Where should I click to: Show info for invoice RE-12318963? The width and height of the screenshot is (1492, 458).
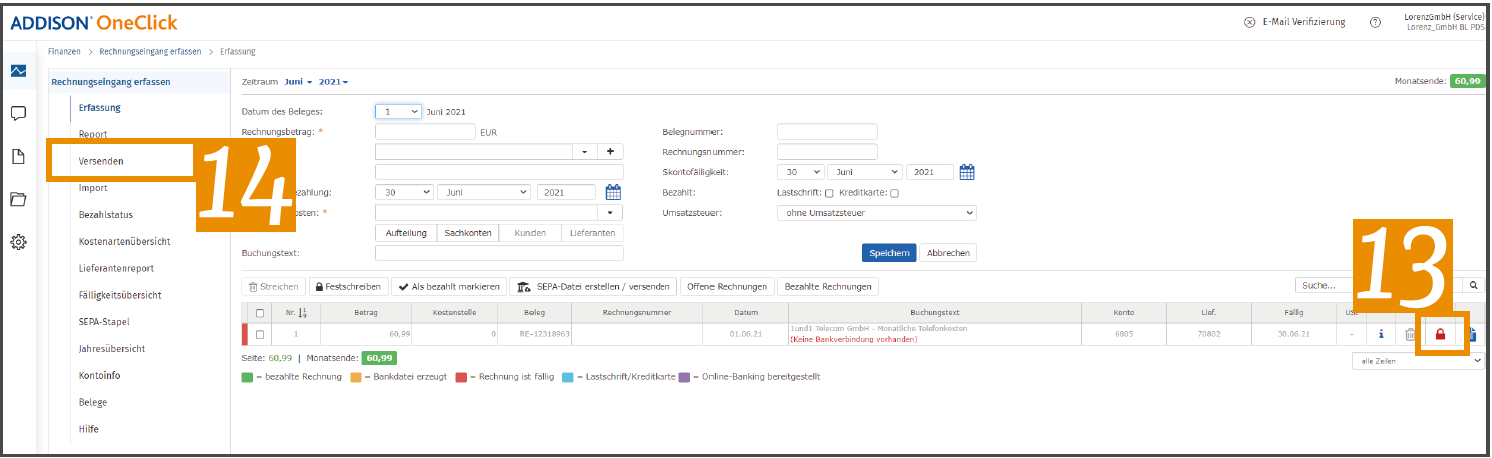1381,335
